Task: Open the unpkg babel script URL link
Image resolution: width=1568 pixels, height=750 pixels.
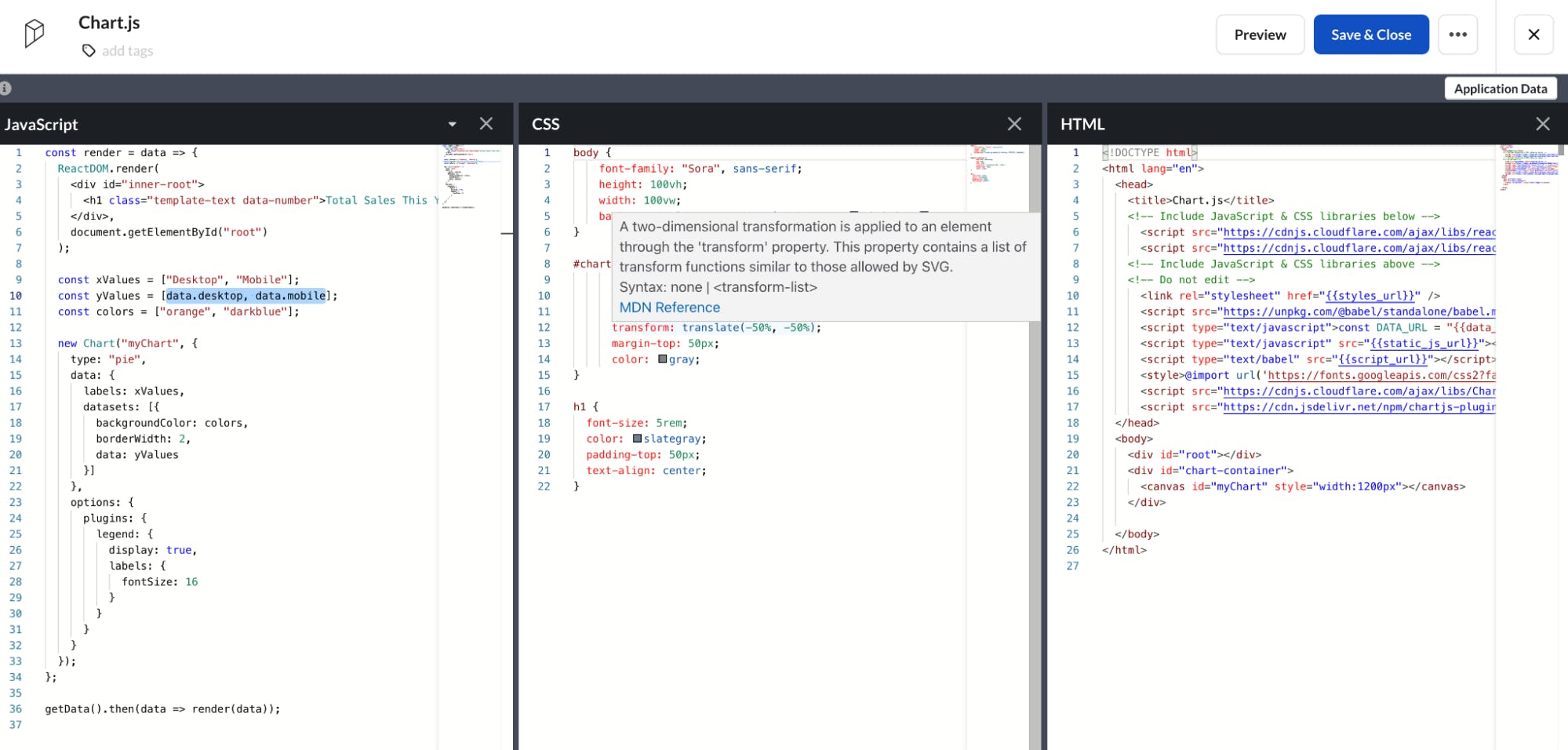Action: [1359, 311]
